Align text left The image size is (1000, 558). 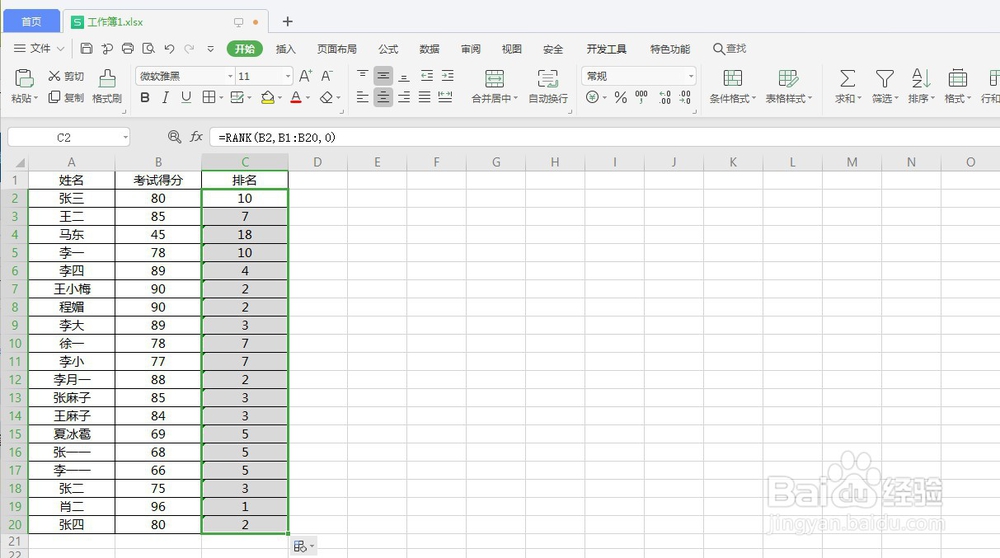(x=362, y=97)
